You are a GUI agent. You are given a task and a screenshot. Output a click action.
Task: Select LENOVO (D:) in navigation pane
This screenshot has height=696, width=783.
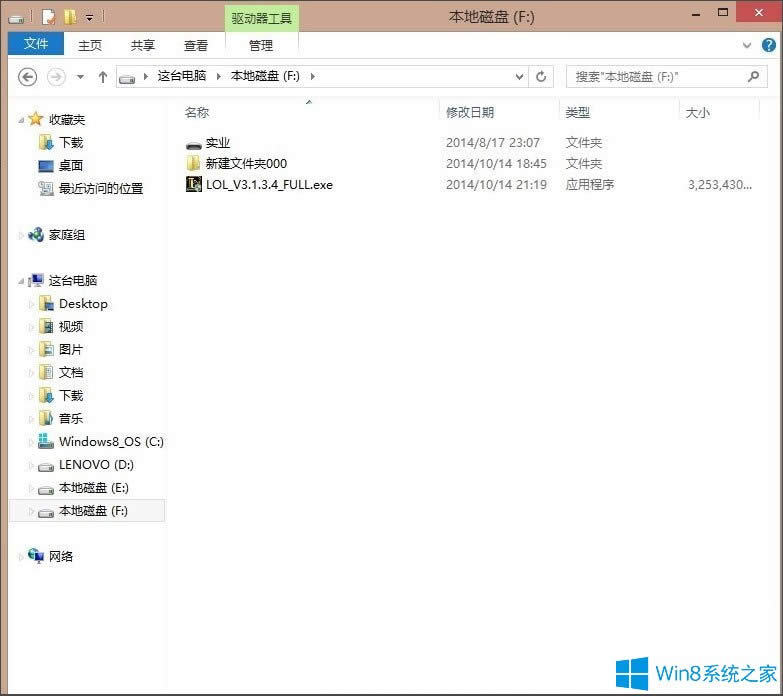click(95, 465)
